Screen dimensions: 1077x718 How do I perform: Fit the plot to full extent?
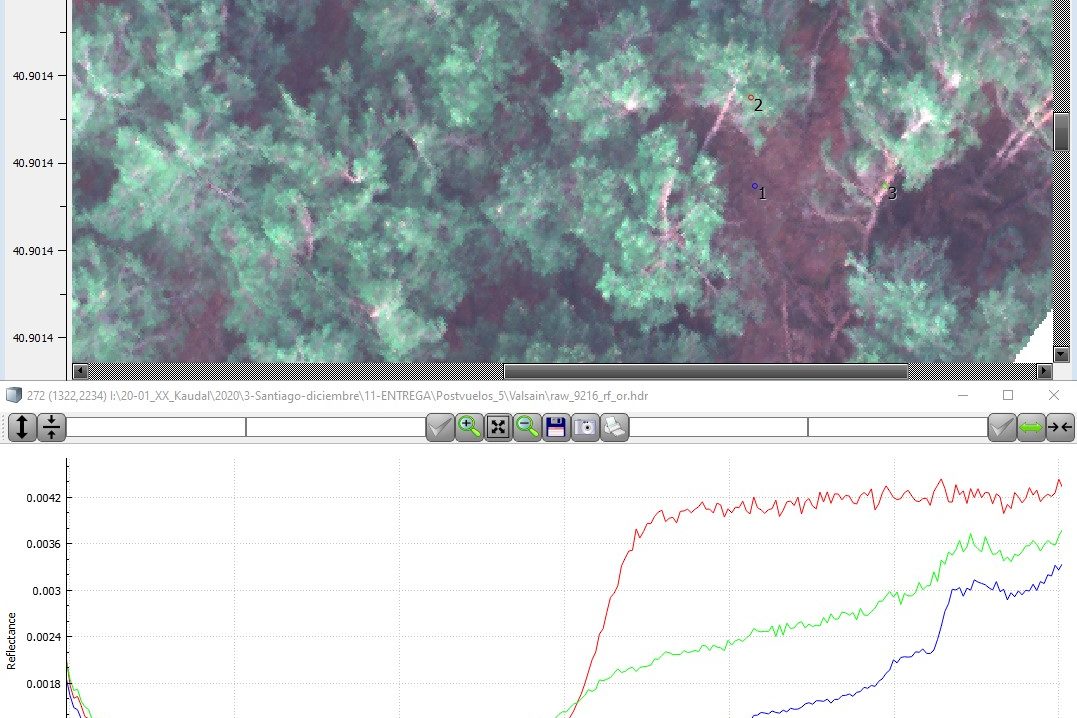point(498,428)
